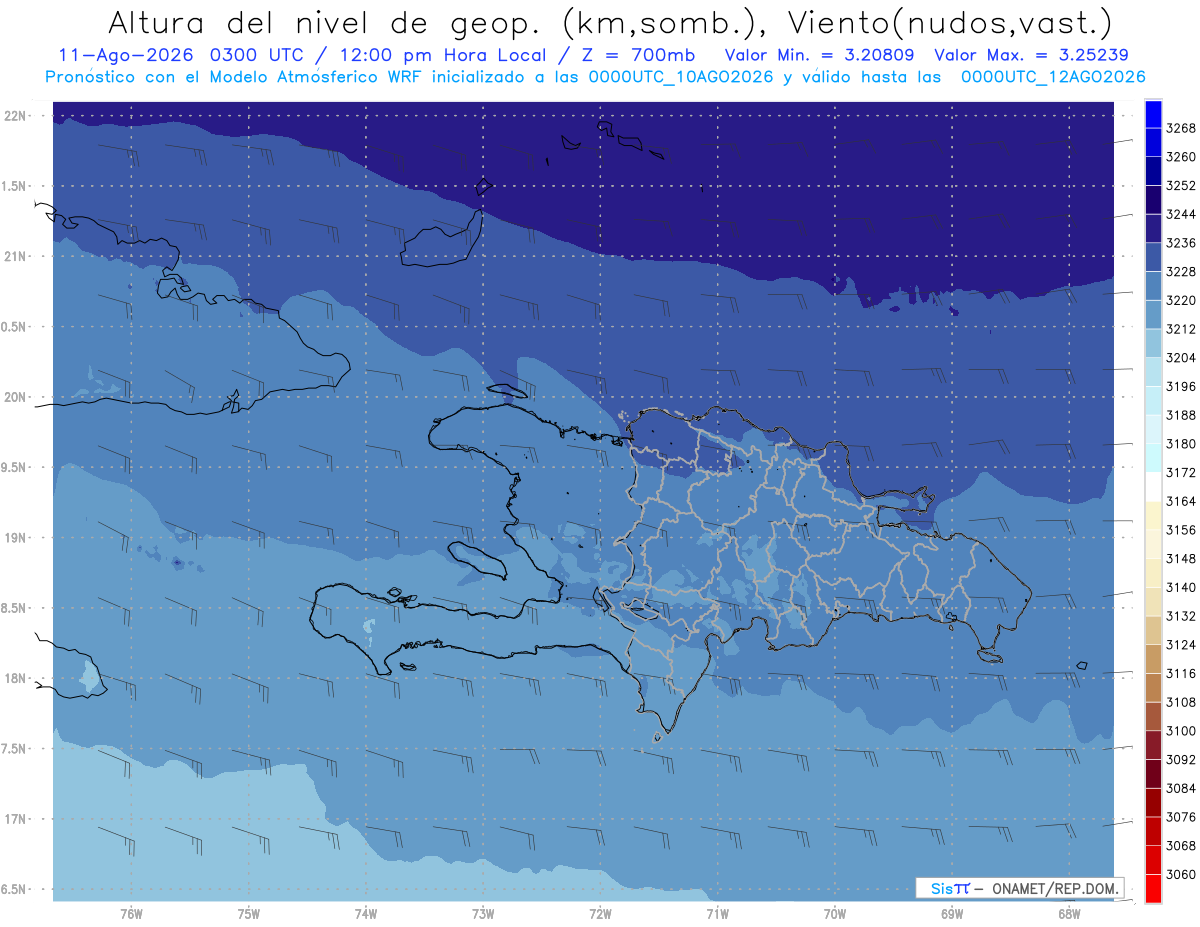Image resolution: width=1200 pixels, height=927 pixels.
Task: Click the legend value 3164
Action: pos(1181,501)
